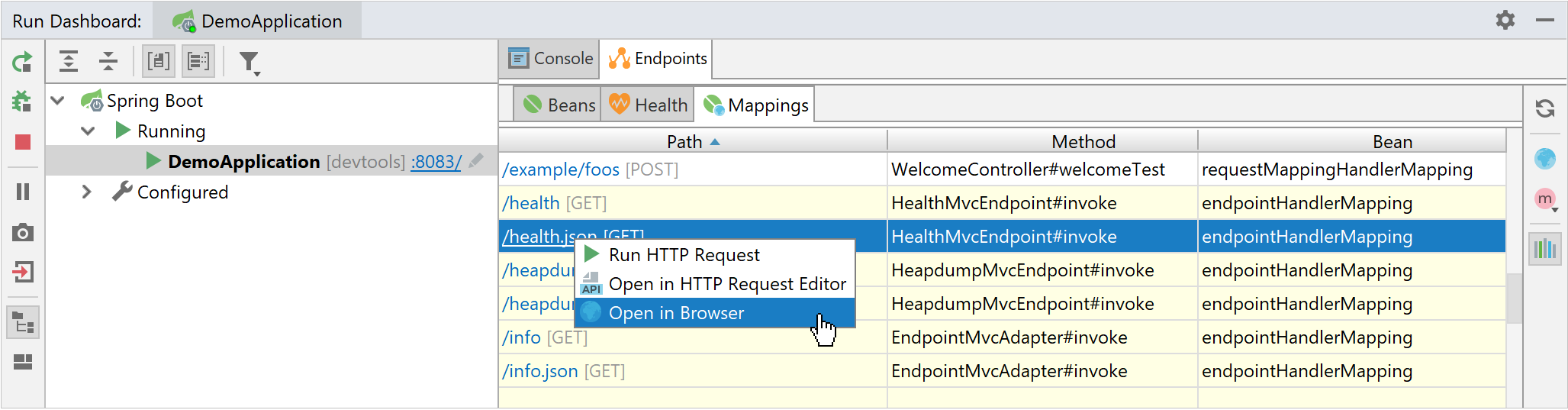Sort by the Path column header
The image size is (1568, 410).
click(693, 141)
